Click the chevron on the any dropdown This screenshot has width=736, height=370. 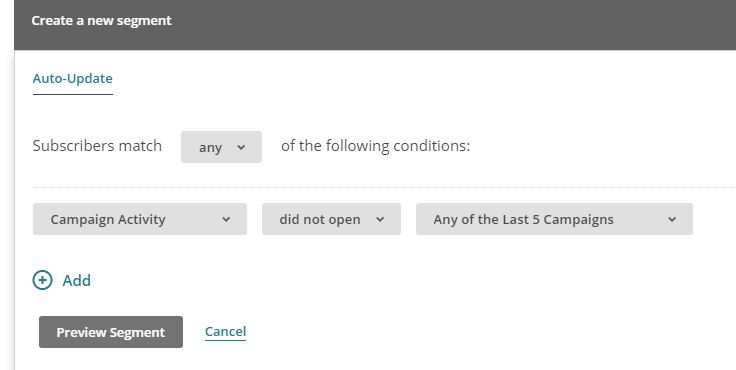pyautogui.click(x=241, y=147)
